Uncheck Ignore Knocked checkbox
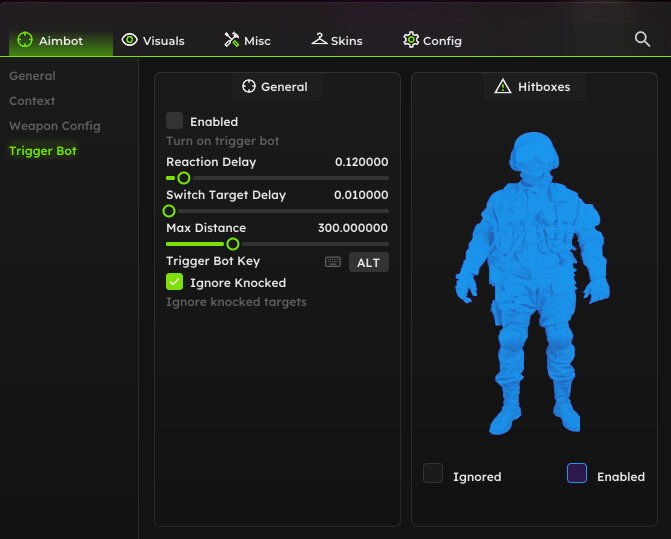 point(175,282)
